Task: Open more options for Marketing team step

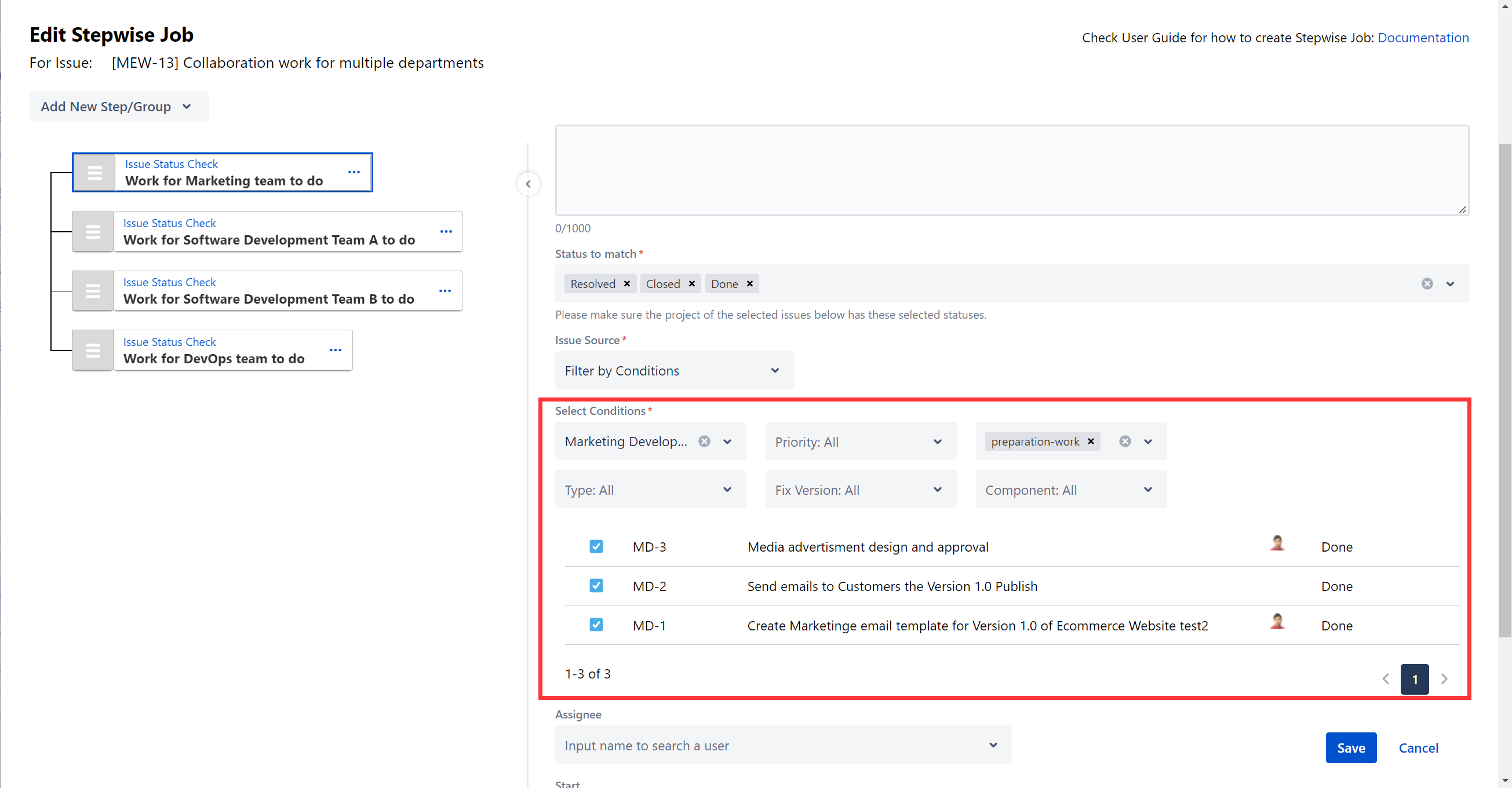Action: tap(354, 173)
